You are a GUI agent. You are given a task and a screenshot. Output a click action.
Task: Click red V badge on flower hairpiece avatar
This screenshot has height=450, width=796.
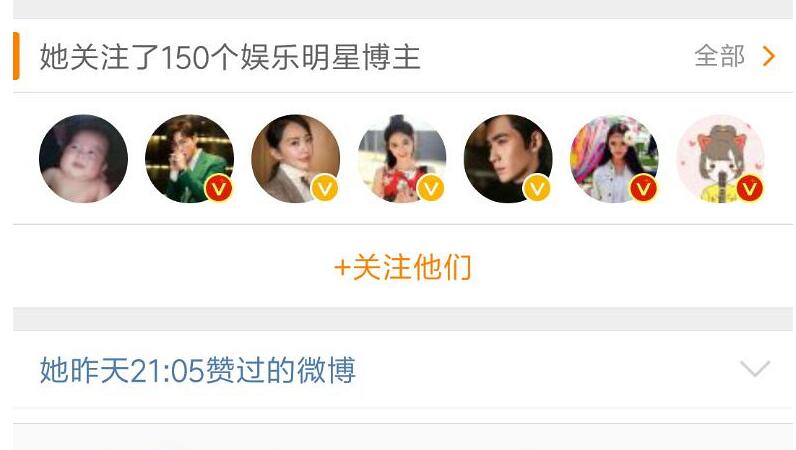[644, 188]
